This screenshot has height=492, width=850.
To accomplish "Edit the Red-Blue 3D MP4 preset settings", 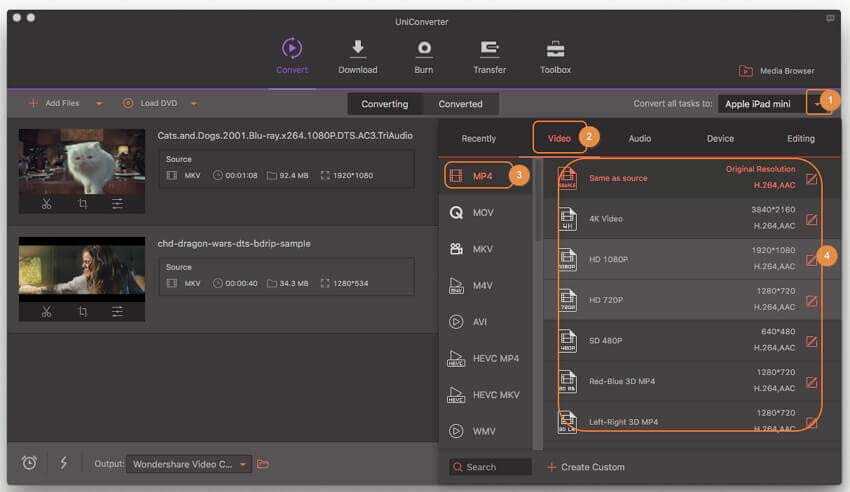I will click(811, 382).
